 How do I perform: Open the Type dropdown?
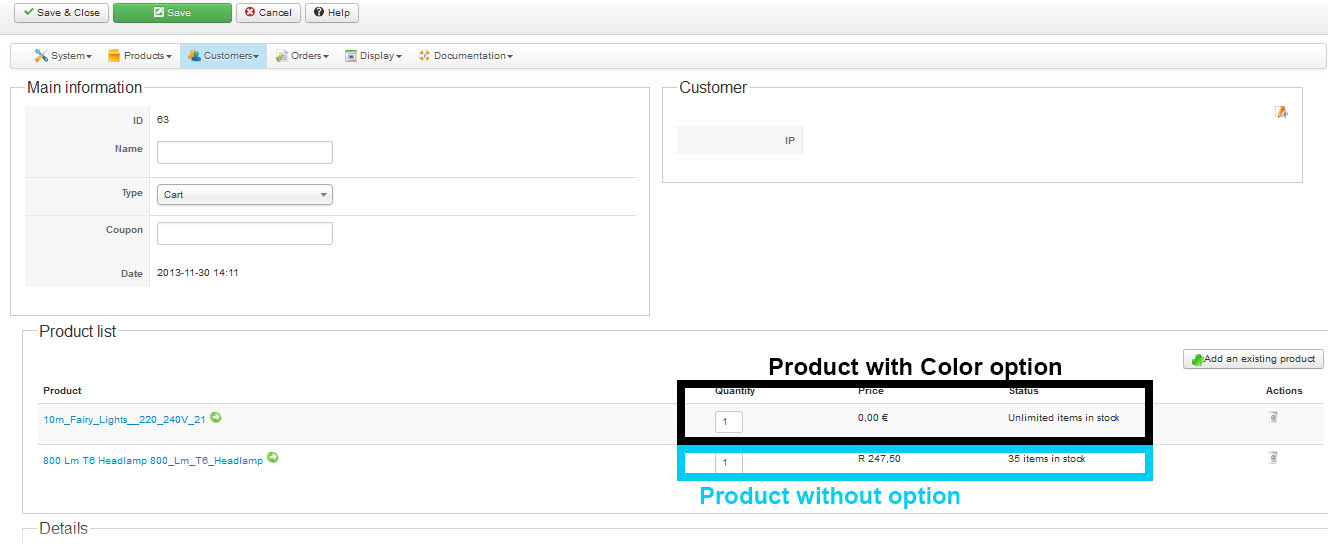point(245,195)
